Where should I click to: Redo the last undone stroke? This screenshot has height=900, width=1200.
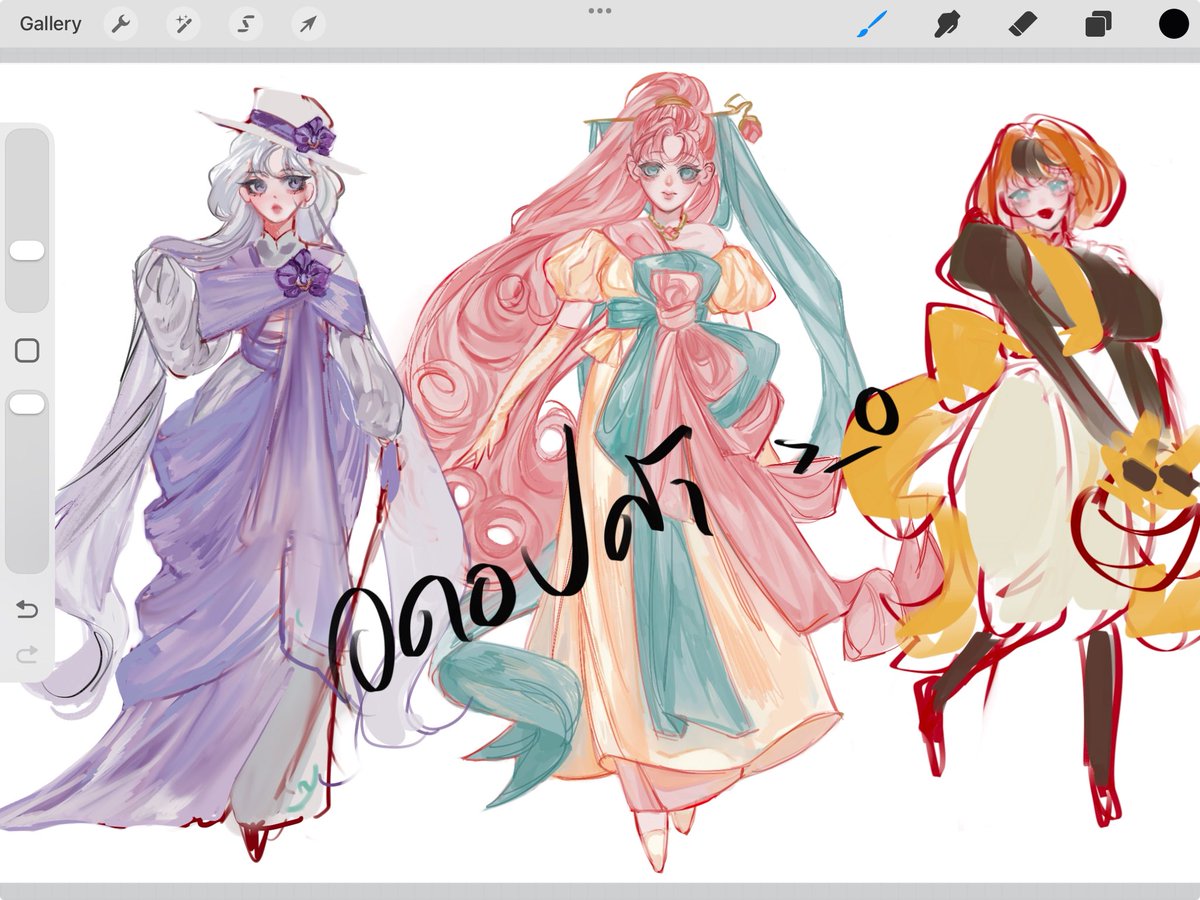[27, 655]
